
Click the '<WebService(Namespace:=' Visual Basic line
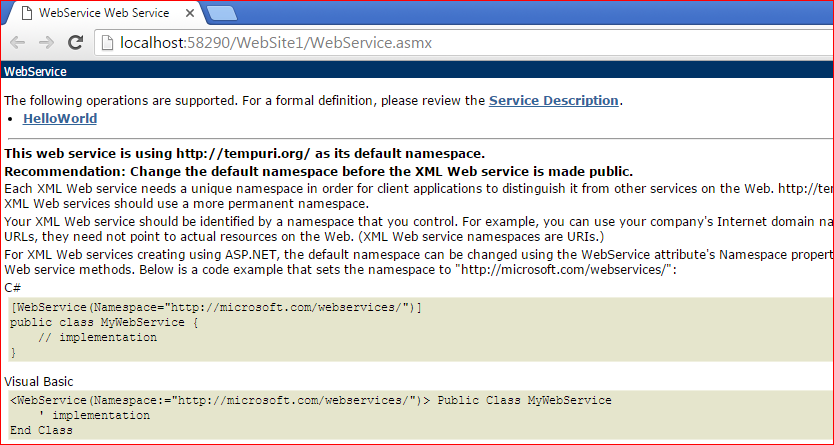pyautogui.click(x=310, y=400)
